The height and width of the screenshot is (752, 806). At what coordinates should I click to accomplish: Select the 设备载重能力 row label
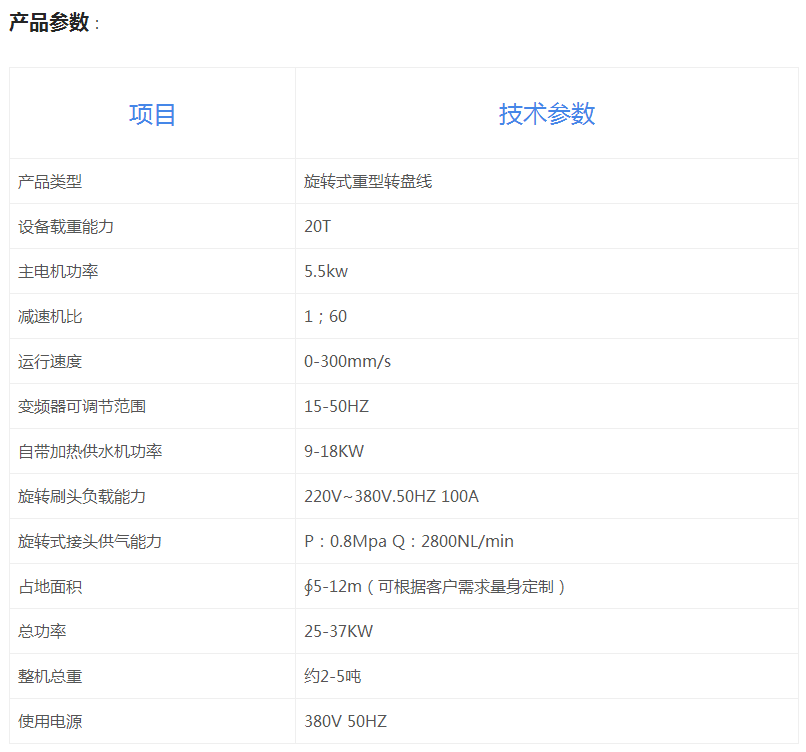tap(66, 227)
